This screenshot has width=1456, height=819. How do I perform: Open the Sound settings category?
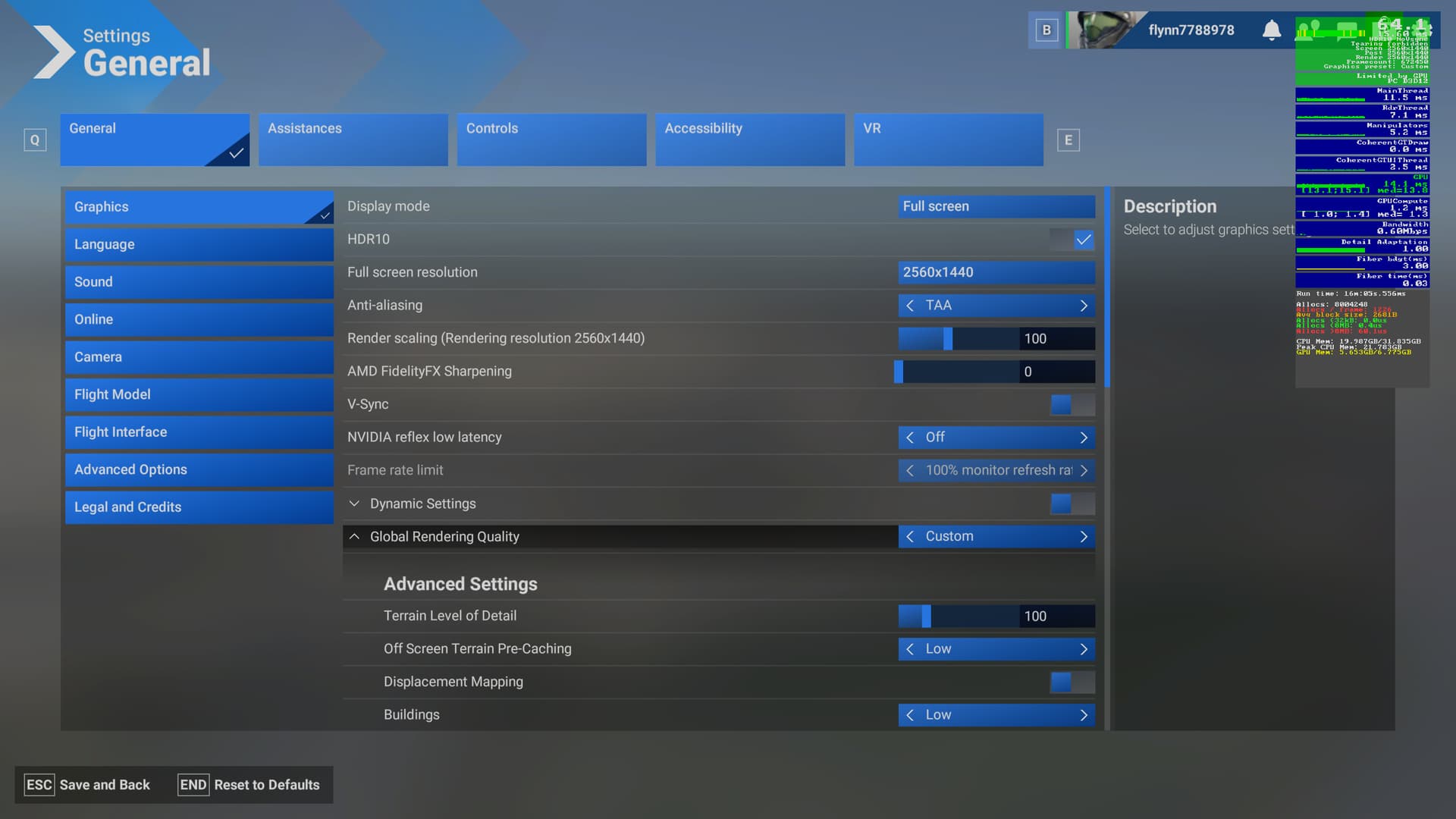pyautogui.click(x=199, y=282)
